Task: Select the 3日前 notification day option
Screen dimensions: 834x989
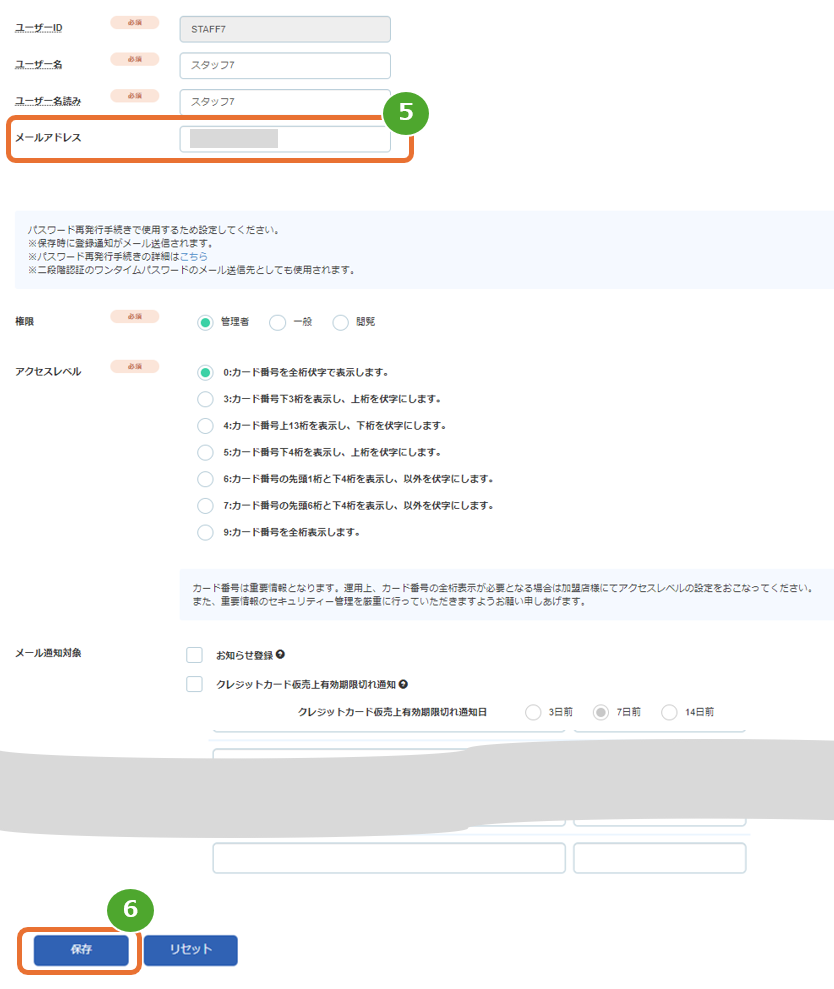Action: tap(533, 712)
